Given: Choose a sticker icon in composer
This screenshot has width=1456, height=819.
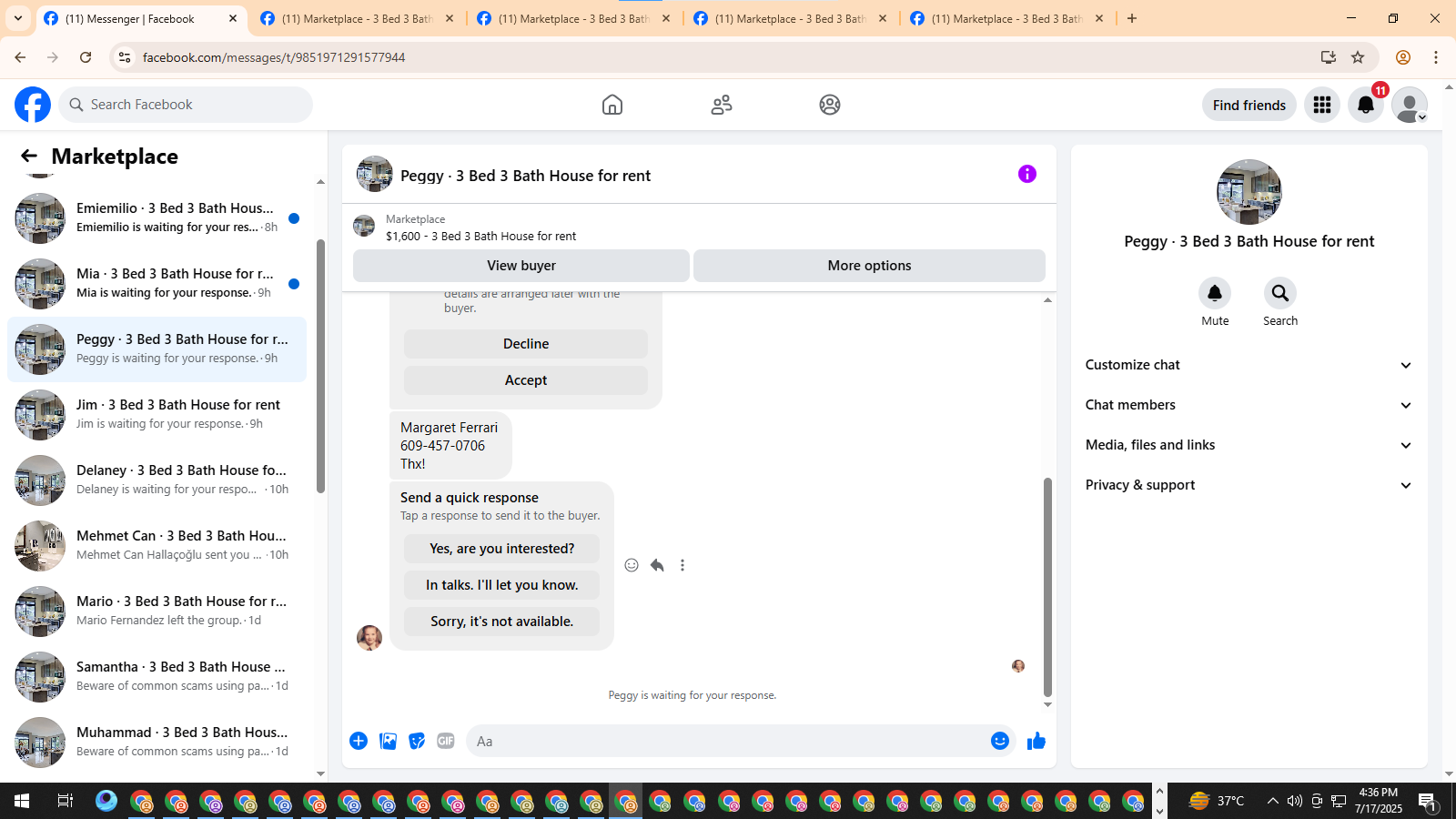Looking at the screenshot, I should coord(417,741).
